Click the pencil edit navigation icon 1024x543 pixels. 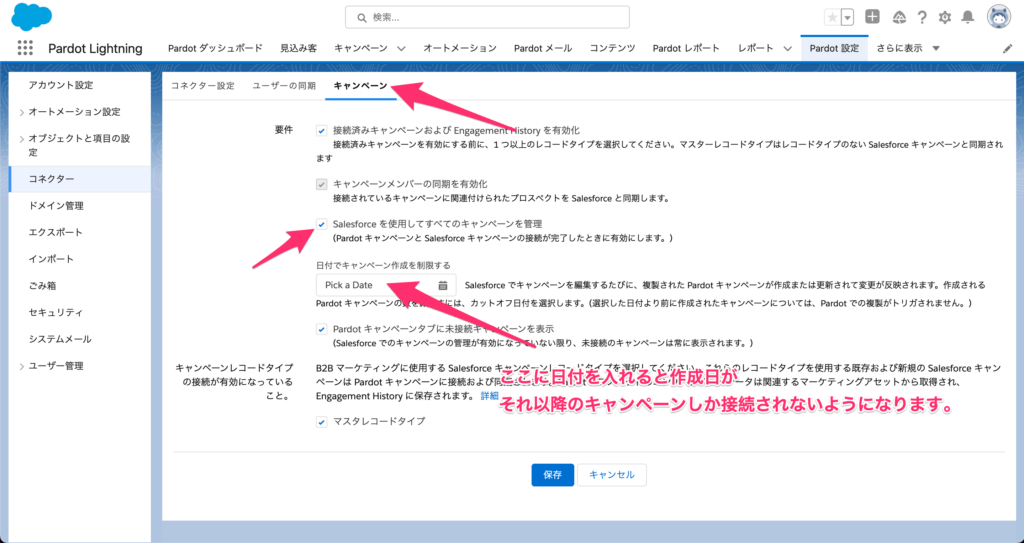(1008, 48)
